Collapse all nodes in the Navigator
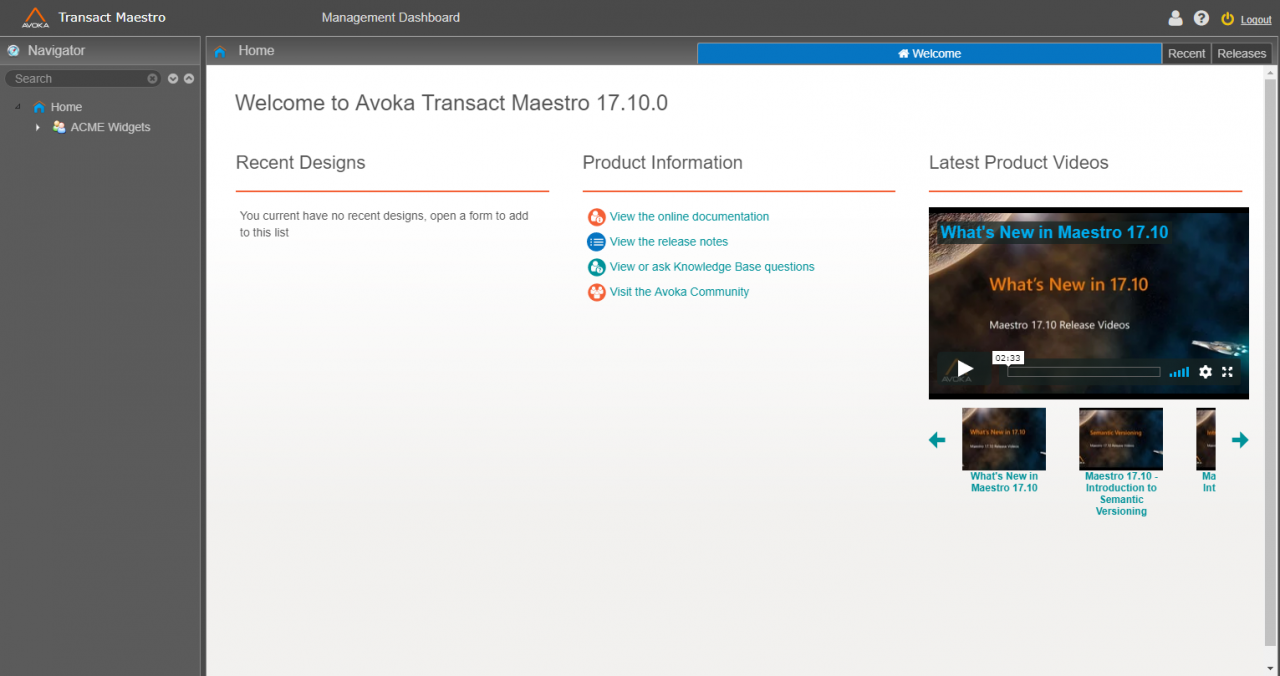The image size is (1280, 676). point(188,78)
